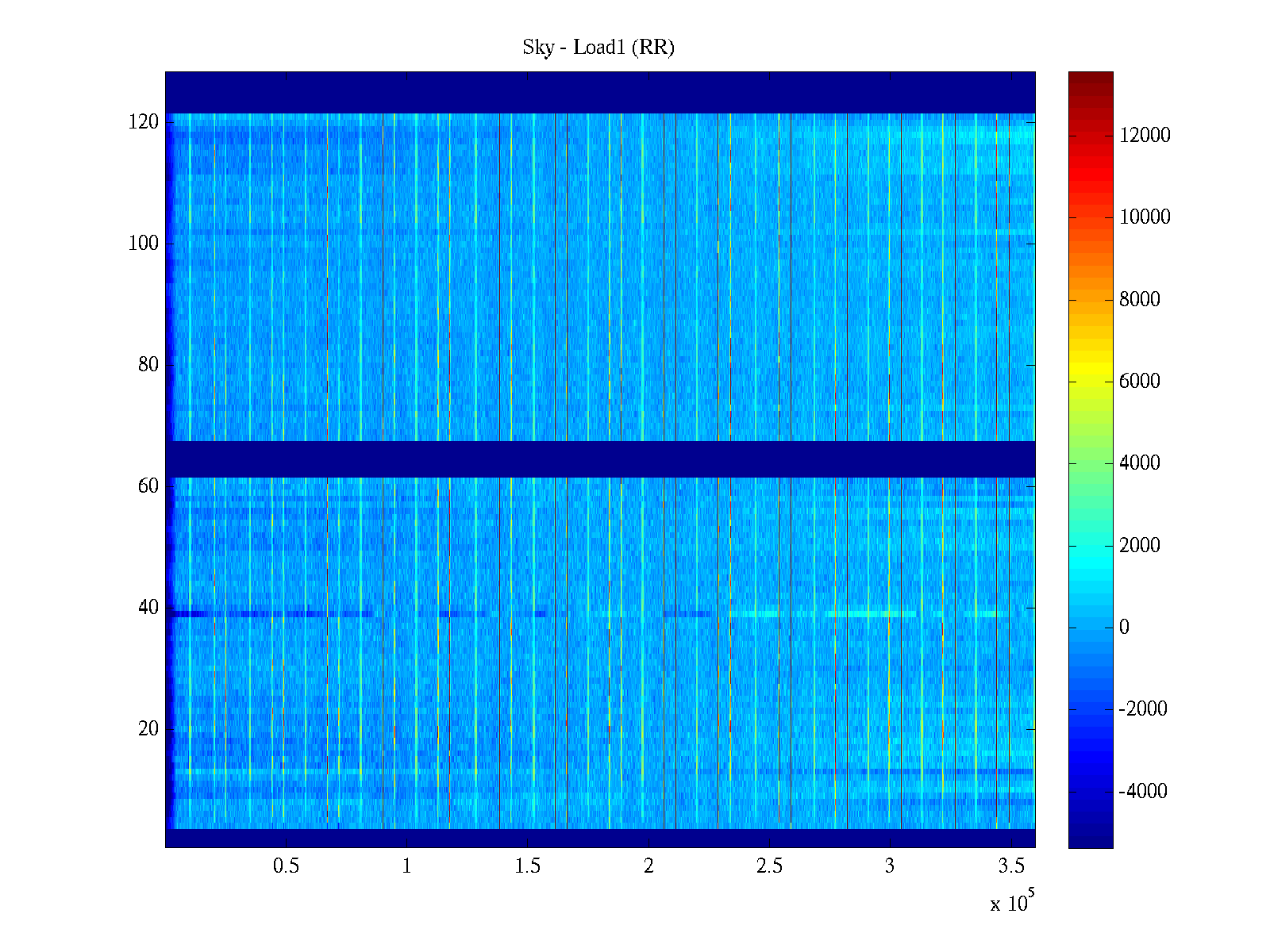1270x952 pixels.
Task: Pick the y-axis tick label 80
Action: [x=148, y=365]
